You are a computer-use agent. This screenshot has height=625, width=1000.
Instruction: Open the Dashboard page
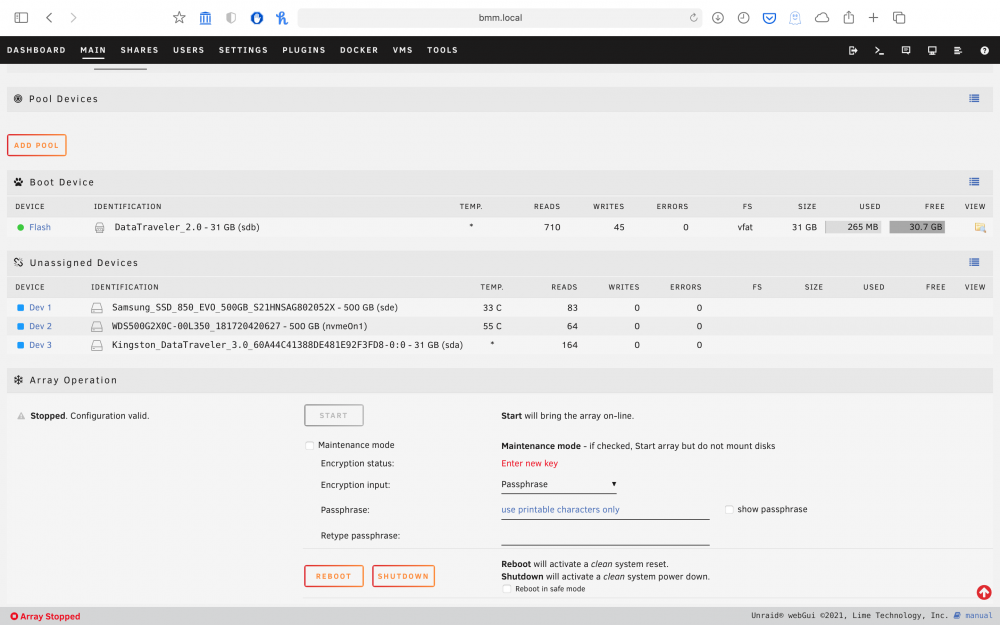pyautogui.click(x=36, y=50)
